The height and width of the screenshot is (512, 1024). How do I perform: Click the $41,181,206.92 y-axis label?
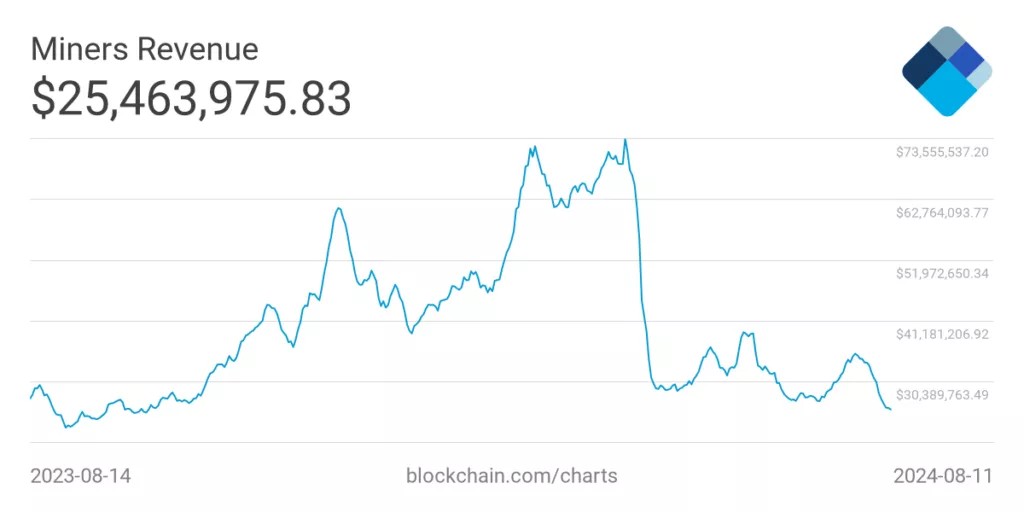pyautogui.click(x=942, y=334)
